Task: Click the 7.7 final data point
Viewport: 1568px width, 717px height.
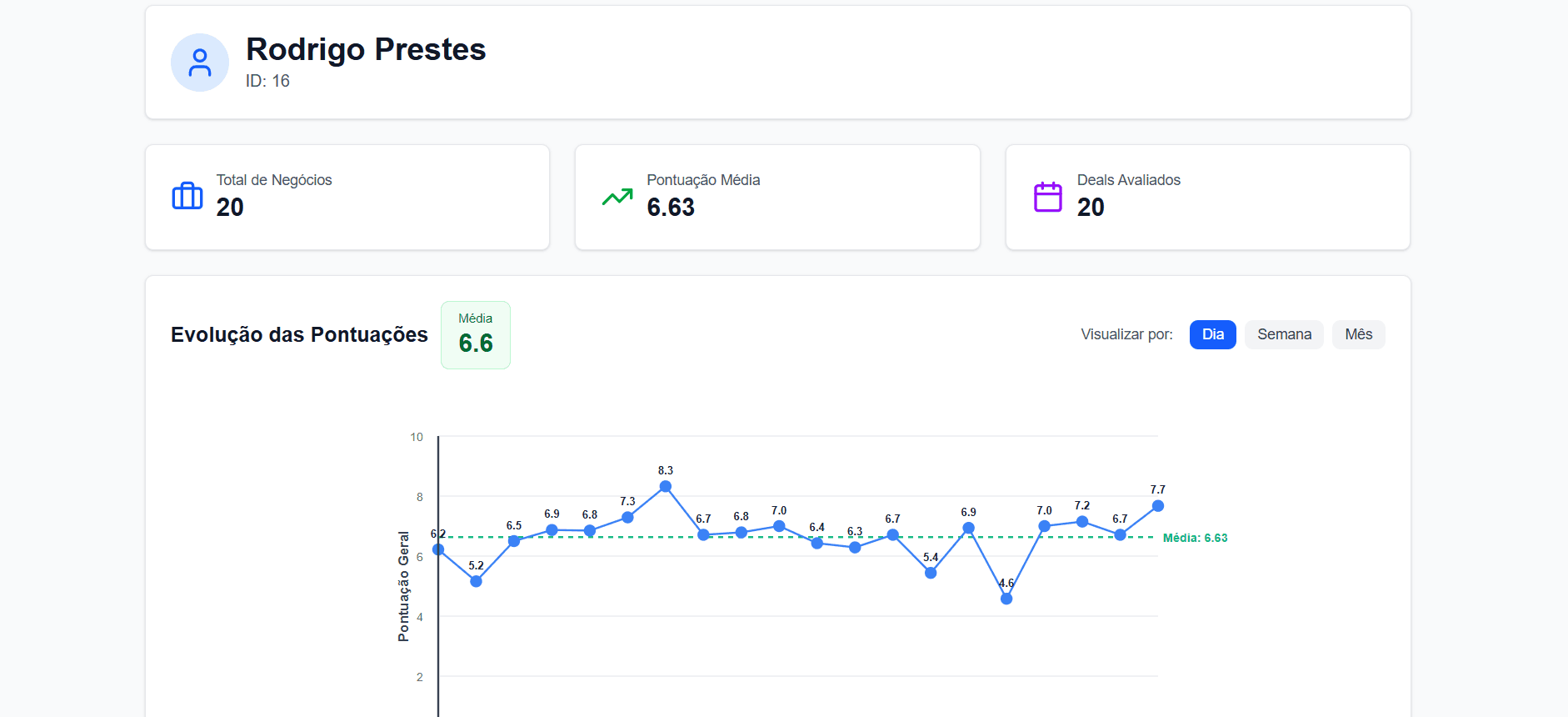Action: 1158,506
